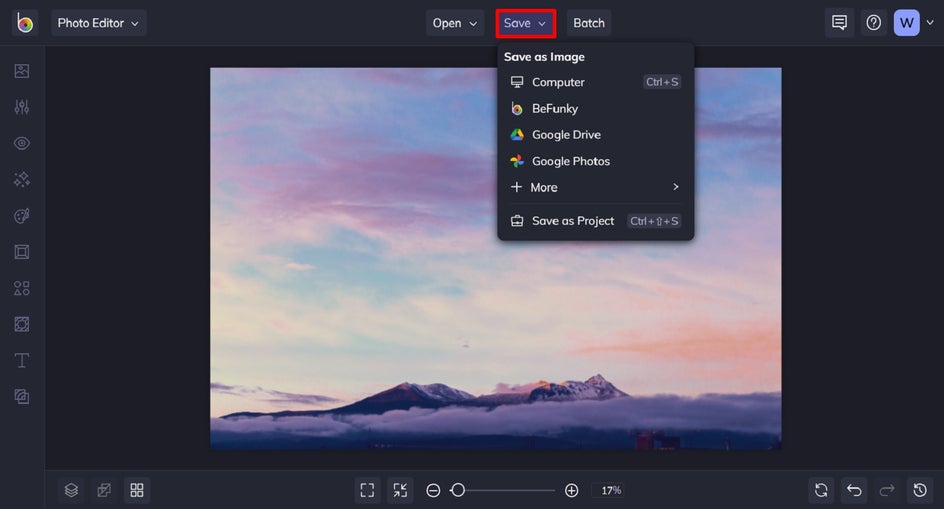Viewport: 944px width, 509px height.
Task: Expand the More save options submenu
Action: (595, 187)
